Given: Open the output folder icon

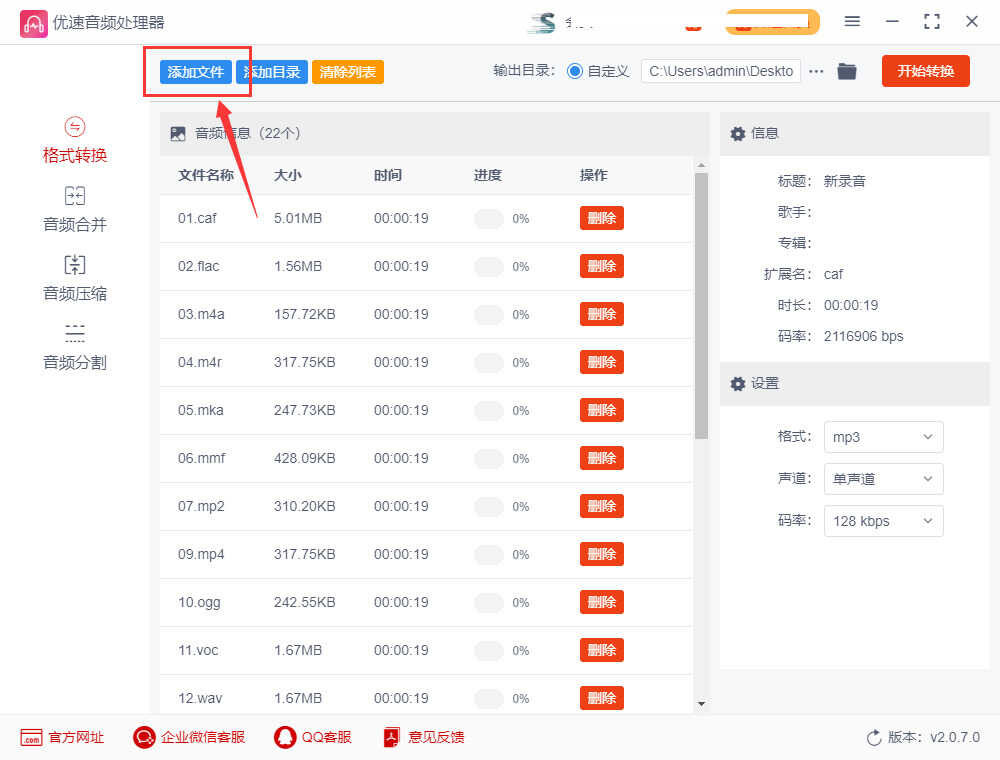Looking at the screenshot, I should tap(847, 71).
